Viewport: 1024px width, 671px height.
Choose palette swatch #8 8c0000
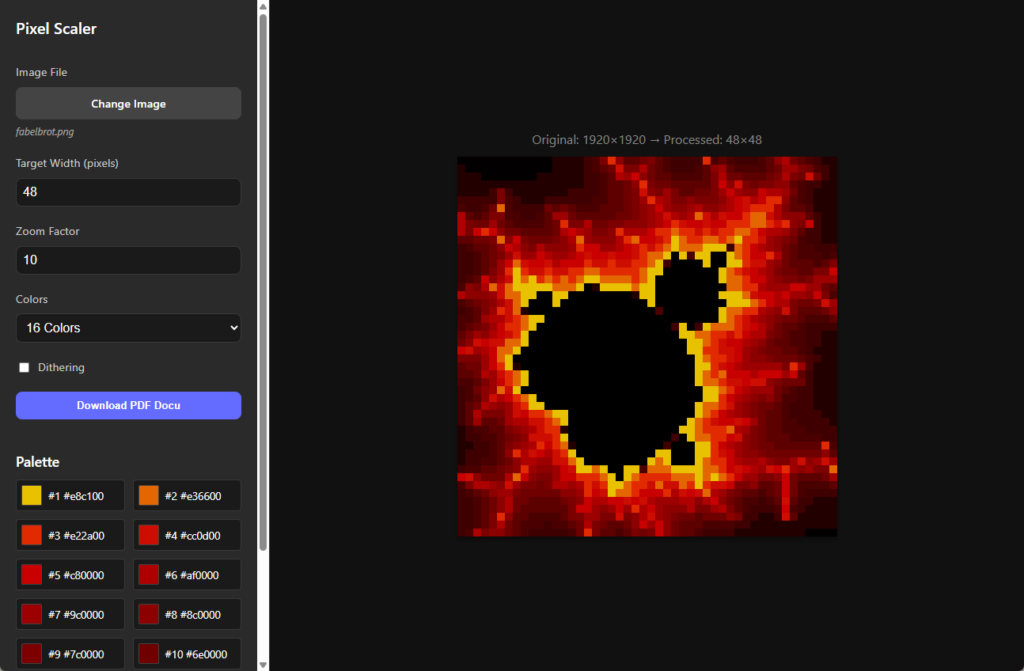(x=149, y=614)
